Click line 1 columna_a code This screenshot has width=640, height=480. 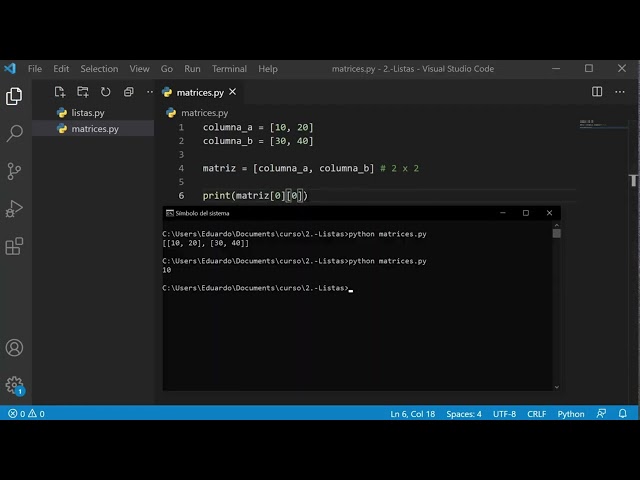point(258,127)
